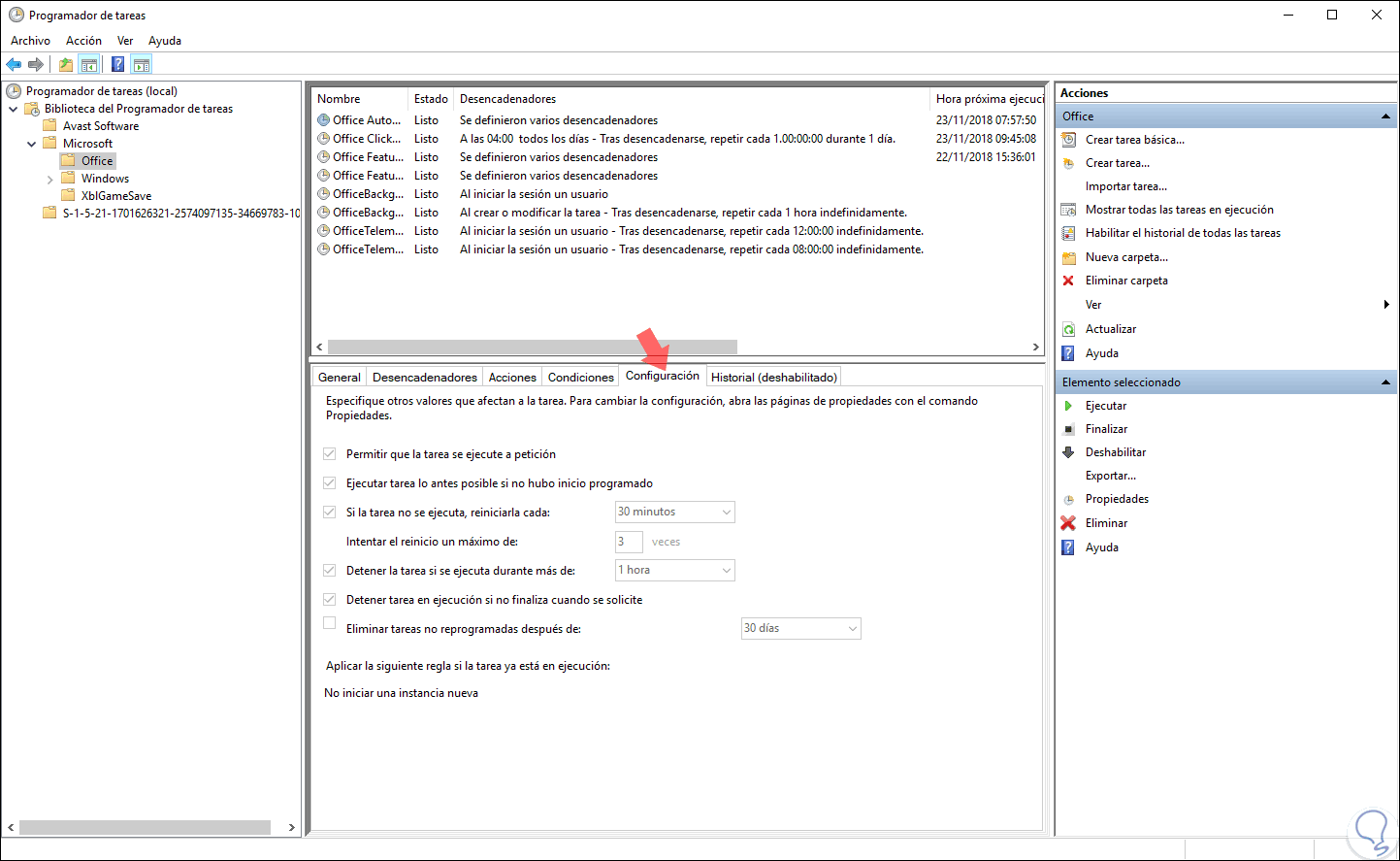Click the Habilitar el historial icon

click(x=1068, y=233)
